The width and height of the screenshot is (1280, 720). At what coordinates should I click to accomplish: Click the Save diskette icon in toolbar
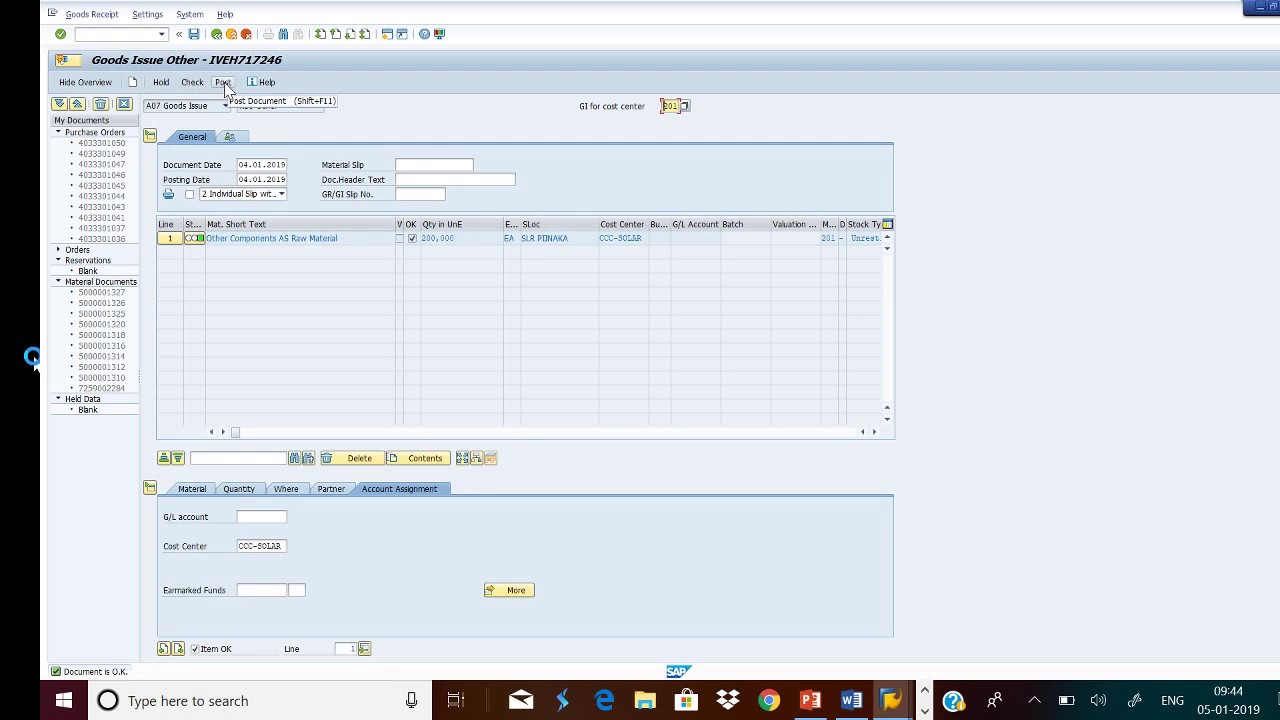coord(194,34)
